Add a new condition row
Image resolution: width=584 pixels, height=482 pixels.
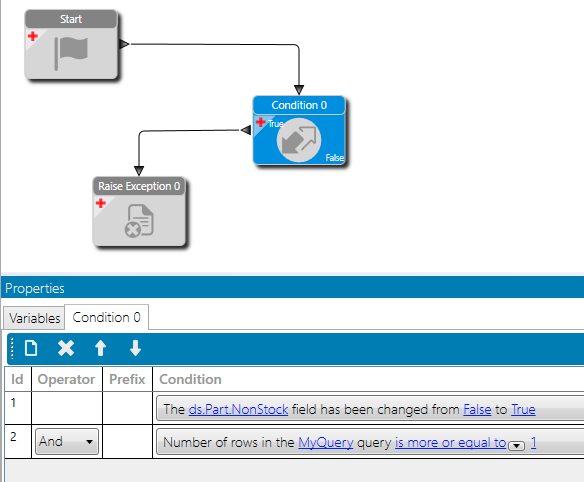tap(31, 349)
